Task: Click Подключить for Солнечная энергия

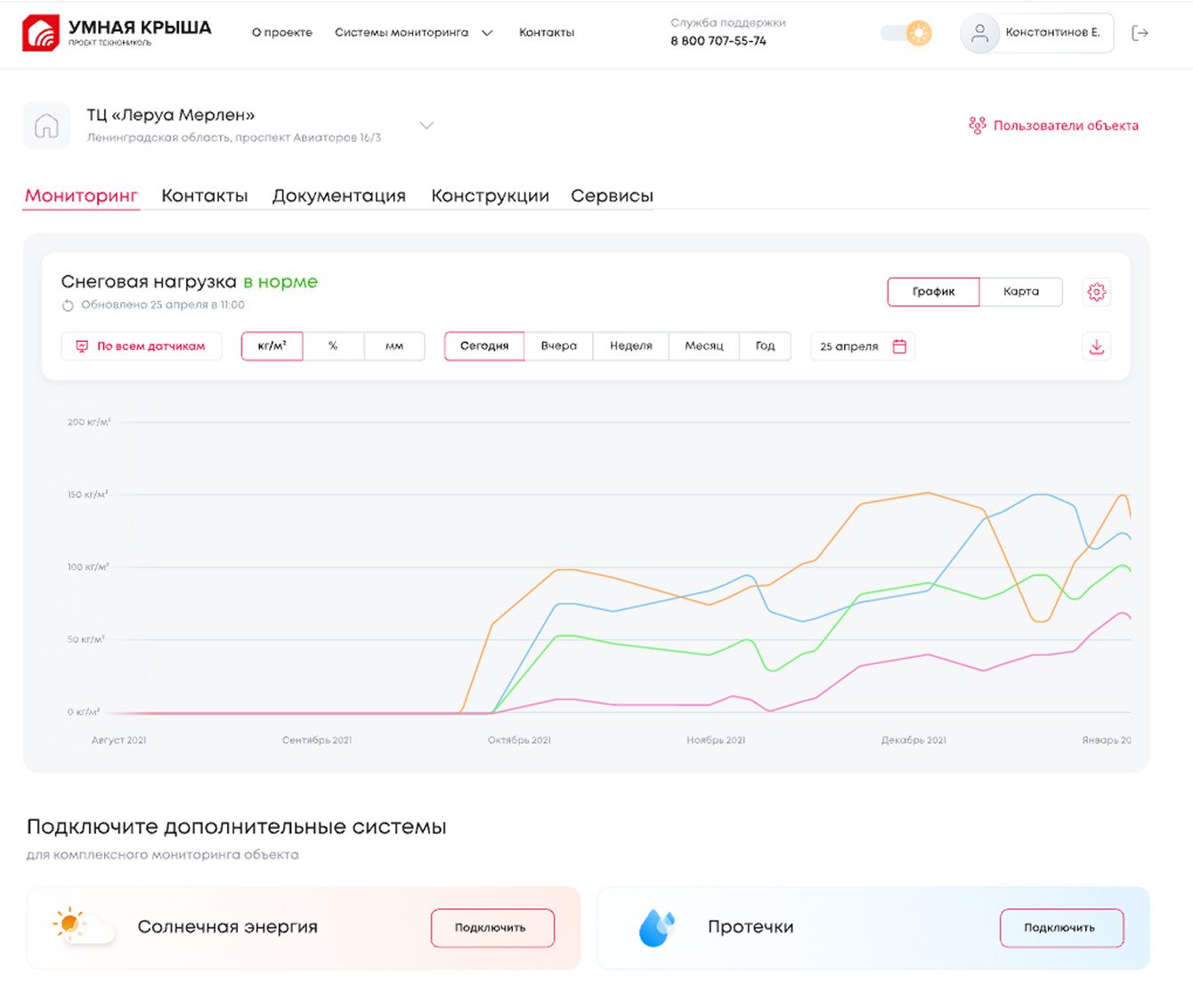Action: tap(492, 928)
